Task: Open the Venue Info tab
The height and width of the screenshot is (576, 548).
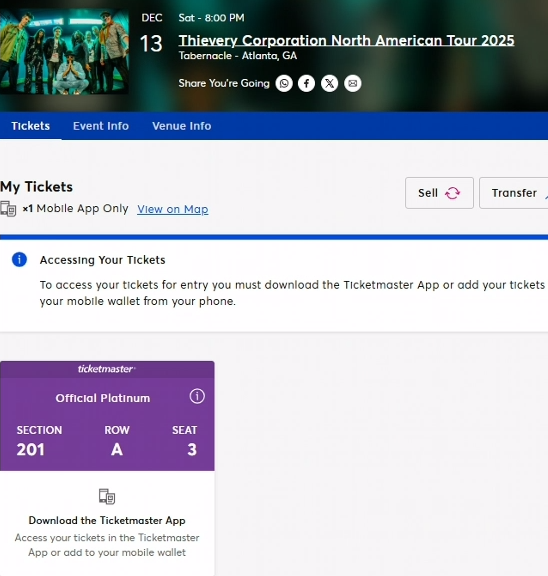Action: (182, 126)
